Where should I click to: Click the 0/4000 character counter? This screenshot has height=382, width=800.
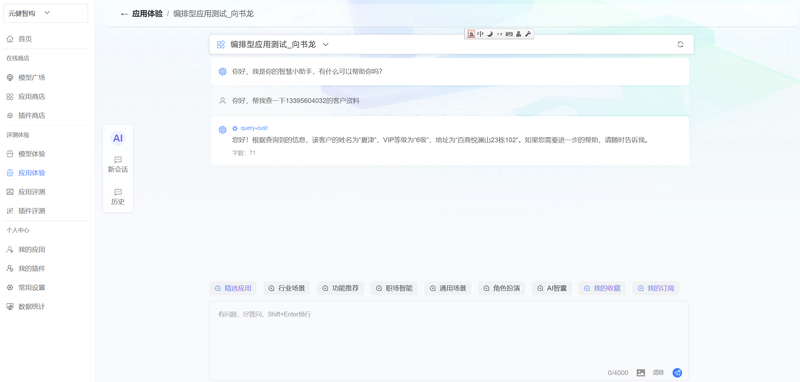[x=618, y=373]
